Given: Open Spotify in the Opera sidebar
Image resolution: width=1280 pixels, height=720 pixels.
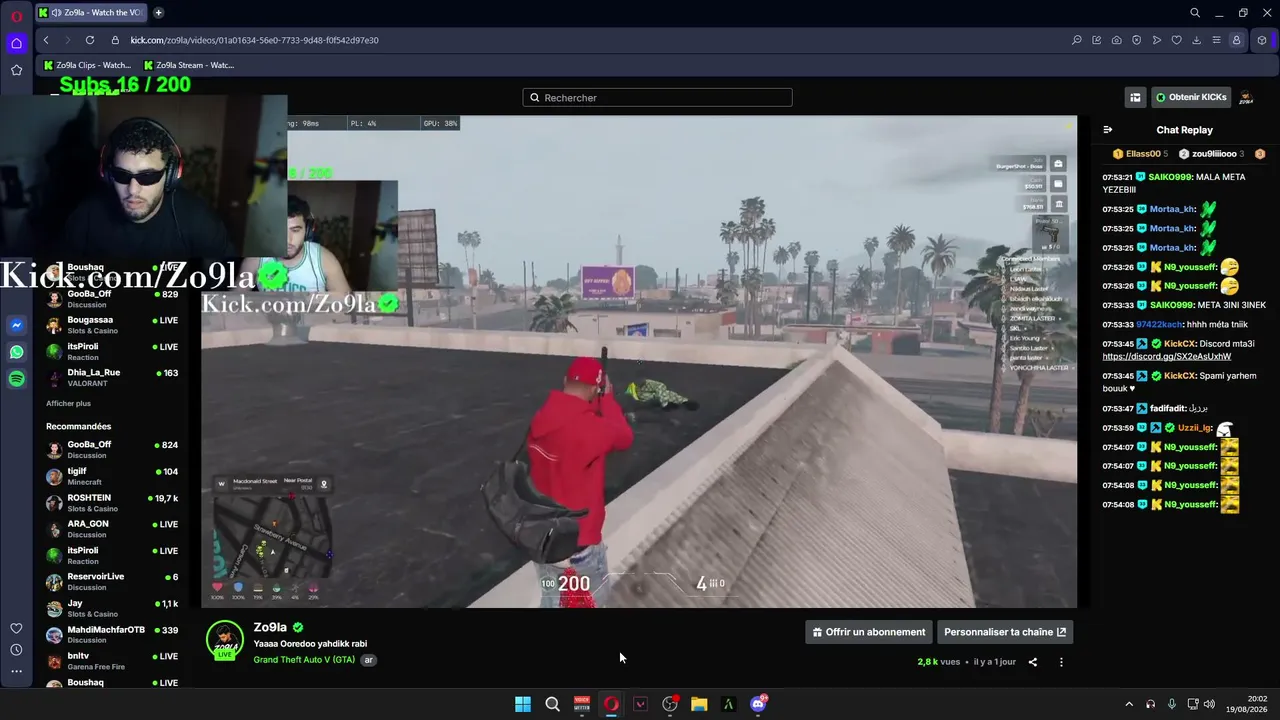Looking at the screenshot, I should click(x=16, y=378).
